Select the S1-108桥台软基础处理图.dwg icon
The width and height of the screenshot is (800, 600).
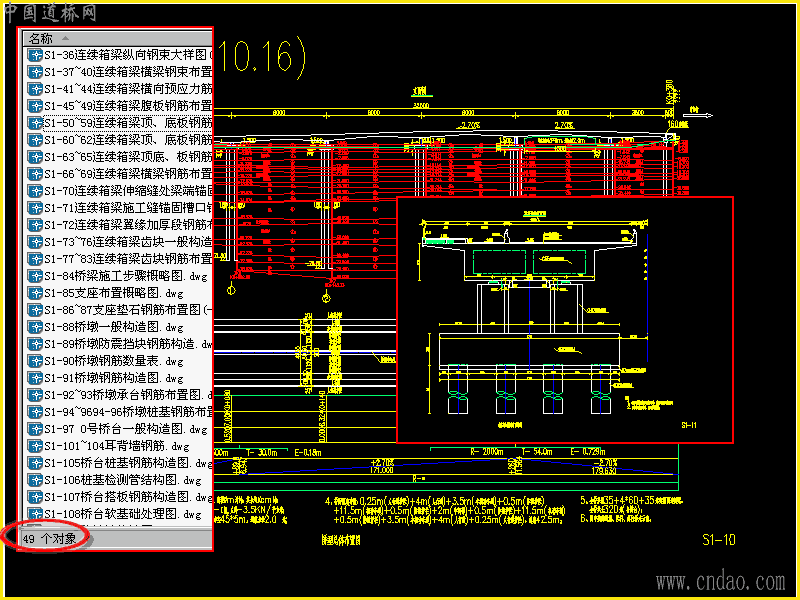point(35,514)
